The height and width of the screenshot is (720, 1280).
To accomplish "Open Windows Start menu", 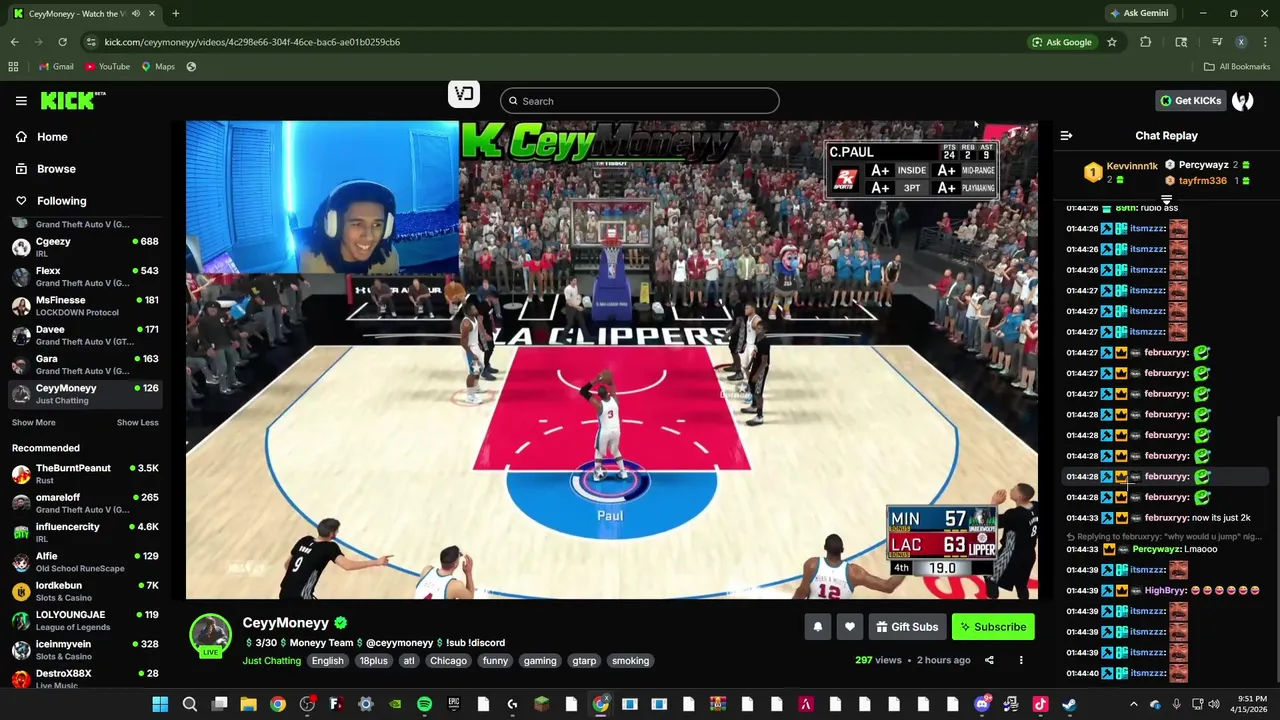I will (160, 704).
